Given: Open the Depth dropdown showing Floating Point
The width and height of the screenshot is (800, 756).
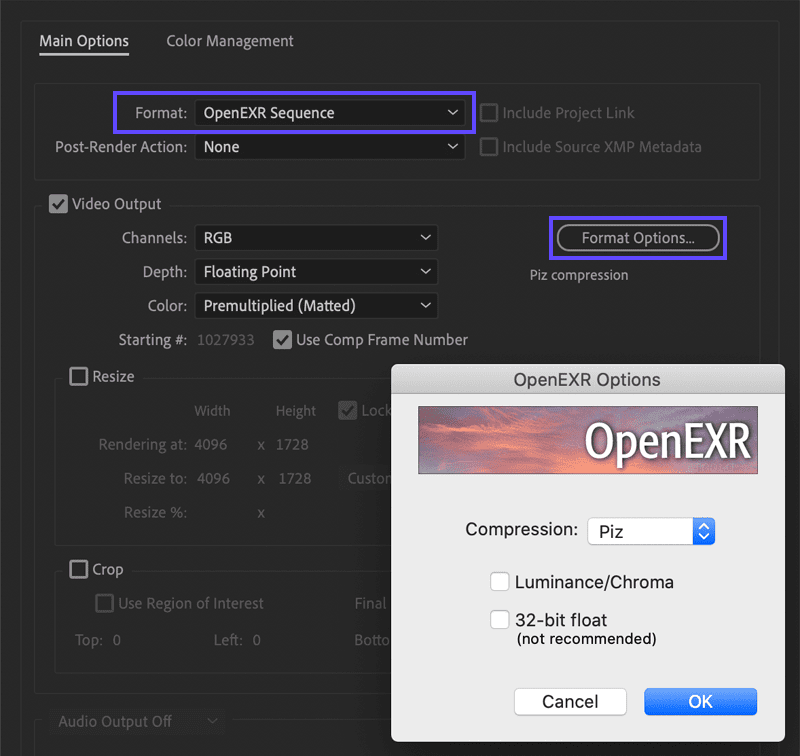Looking at the screenshot, I should 316,271.
